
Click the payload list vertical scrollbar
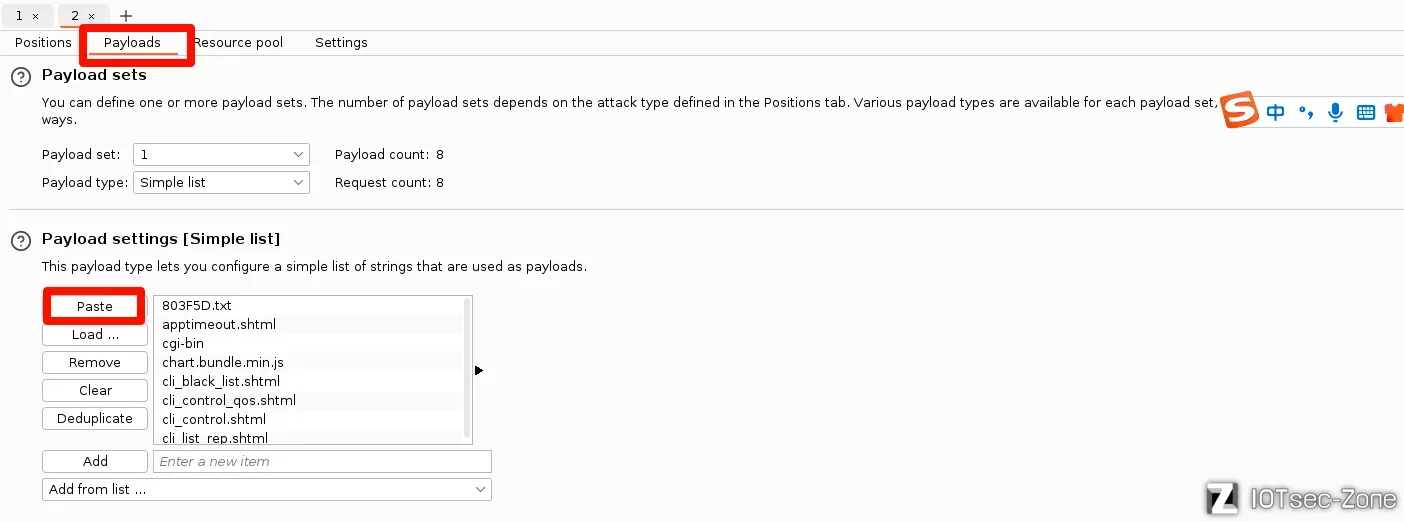pos(467,370)
